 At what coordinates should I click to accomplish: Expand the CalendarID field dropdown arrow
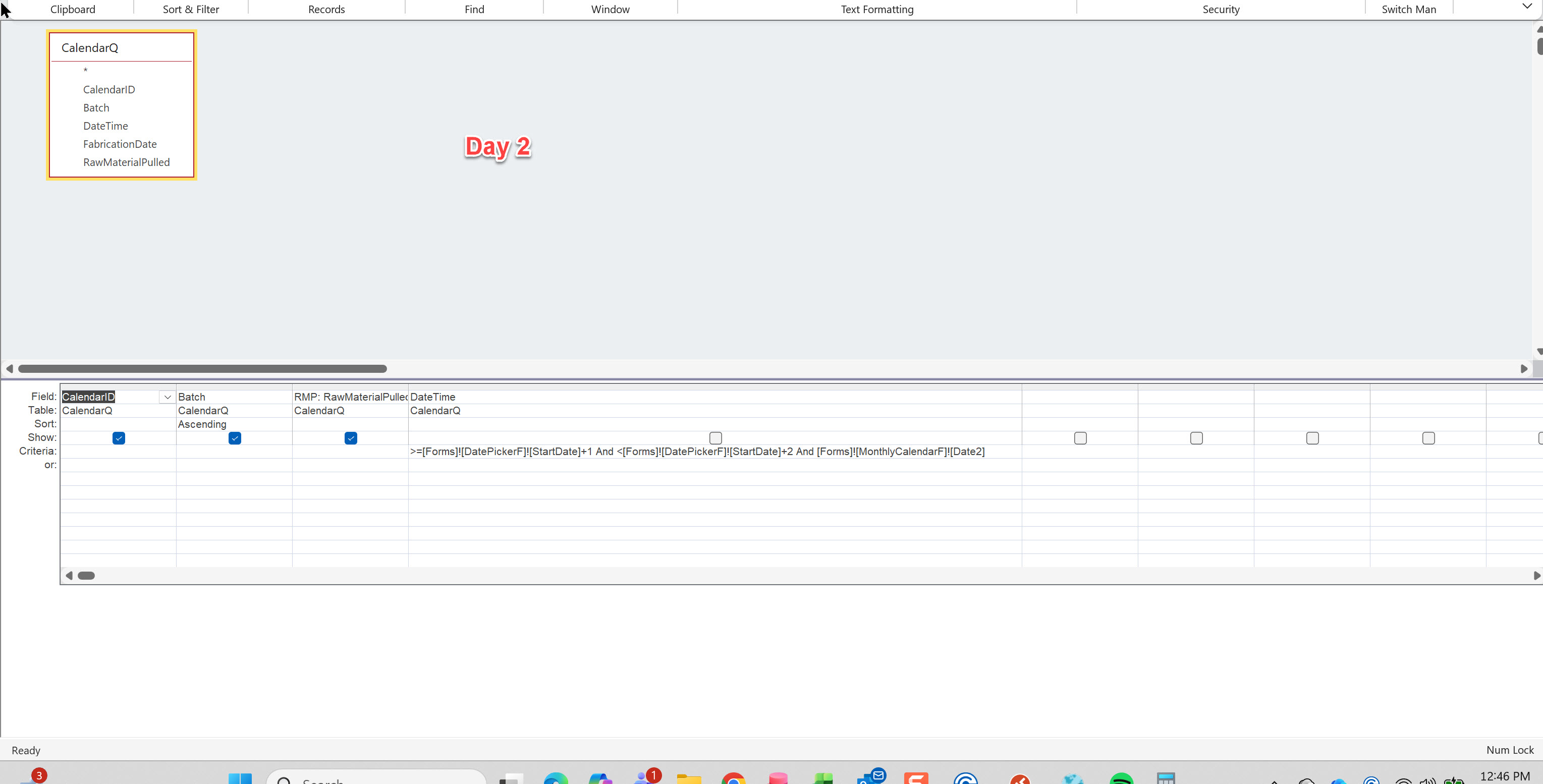coord(167,397)
